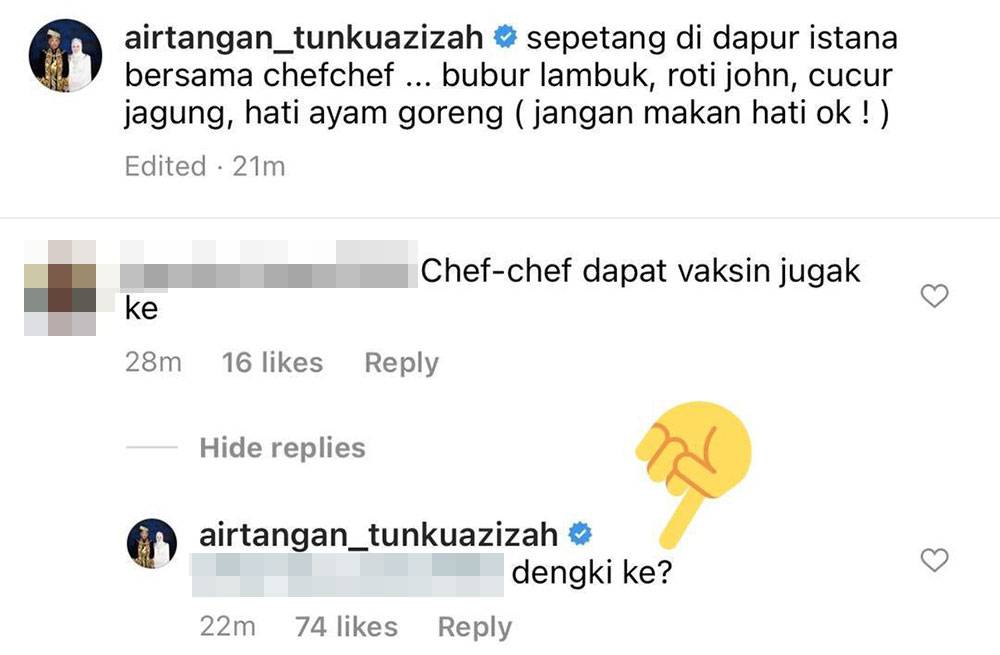Image resolution: width=1000 pixels, height=655 pixels.
Task: Reply to the 22m "dengki ke?" comment
Action: point(474,627)
